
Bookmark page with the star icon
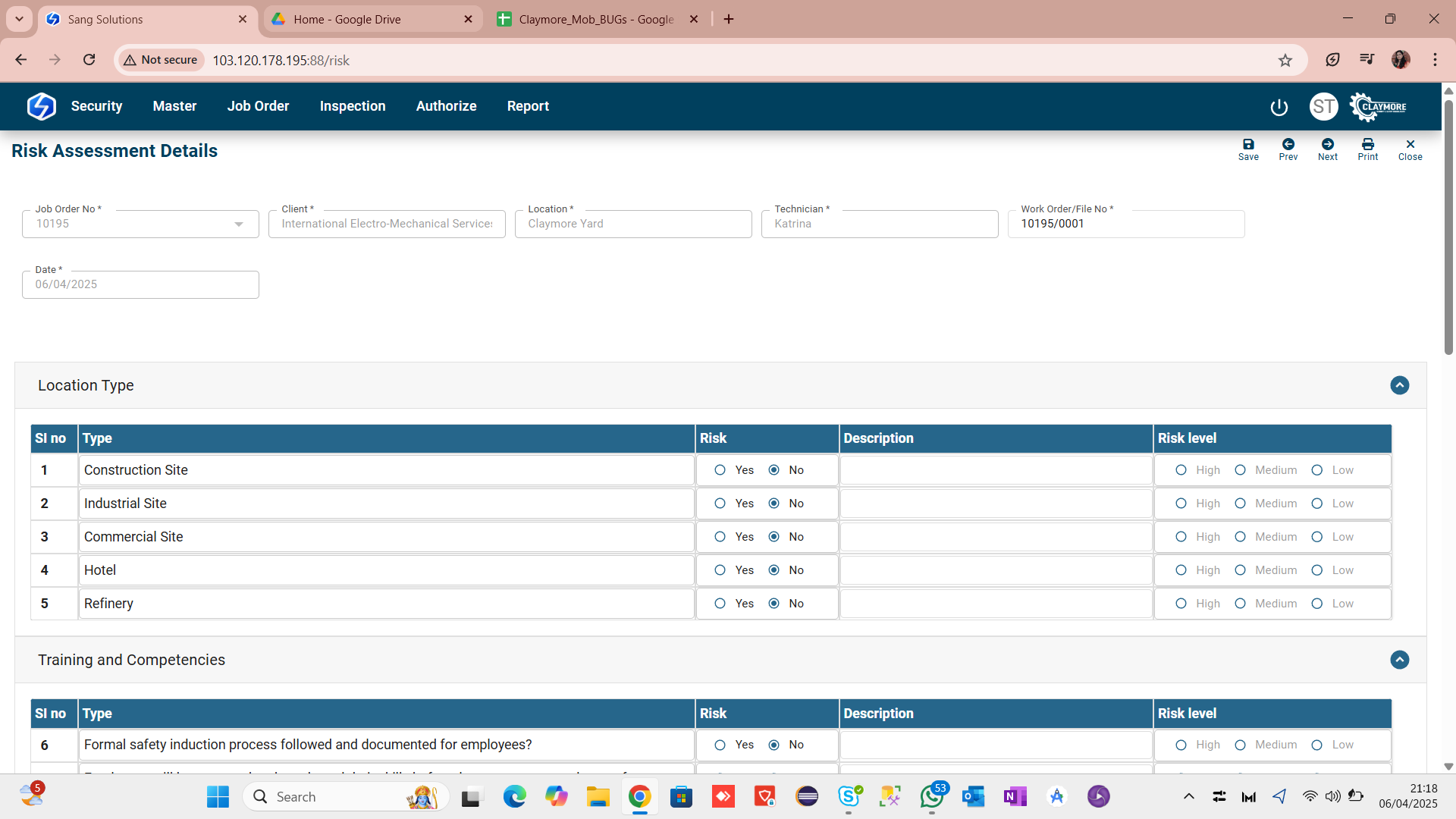point(1285,61)
